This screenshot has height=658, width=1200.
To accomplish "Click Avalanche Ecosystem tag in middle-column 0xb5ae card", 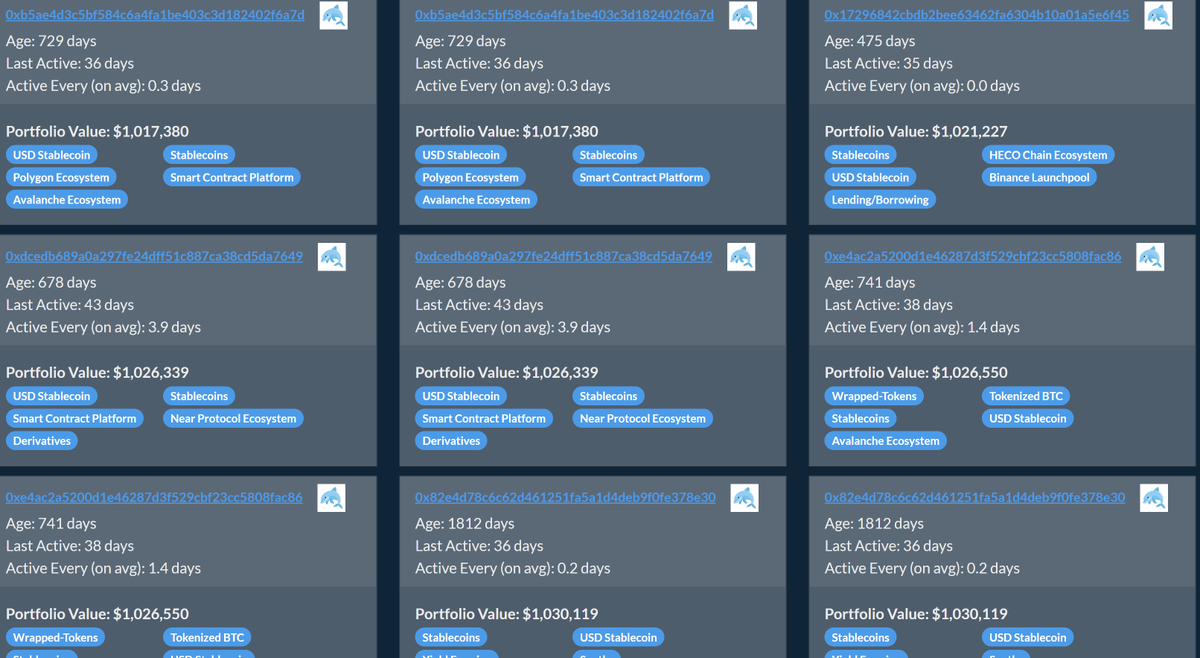I will 476,199.
